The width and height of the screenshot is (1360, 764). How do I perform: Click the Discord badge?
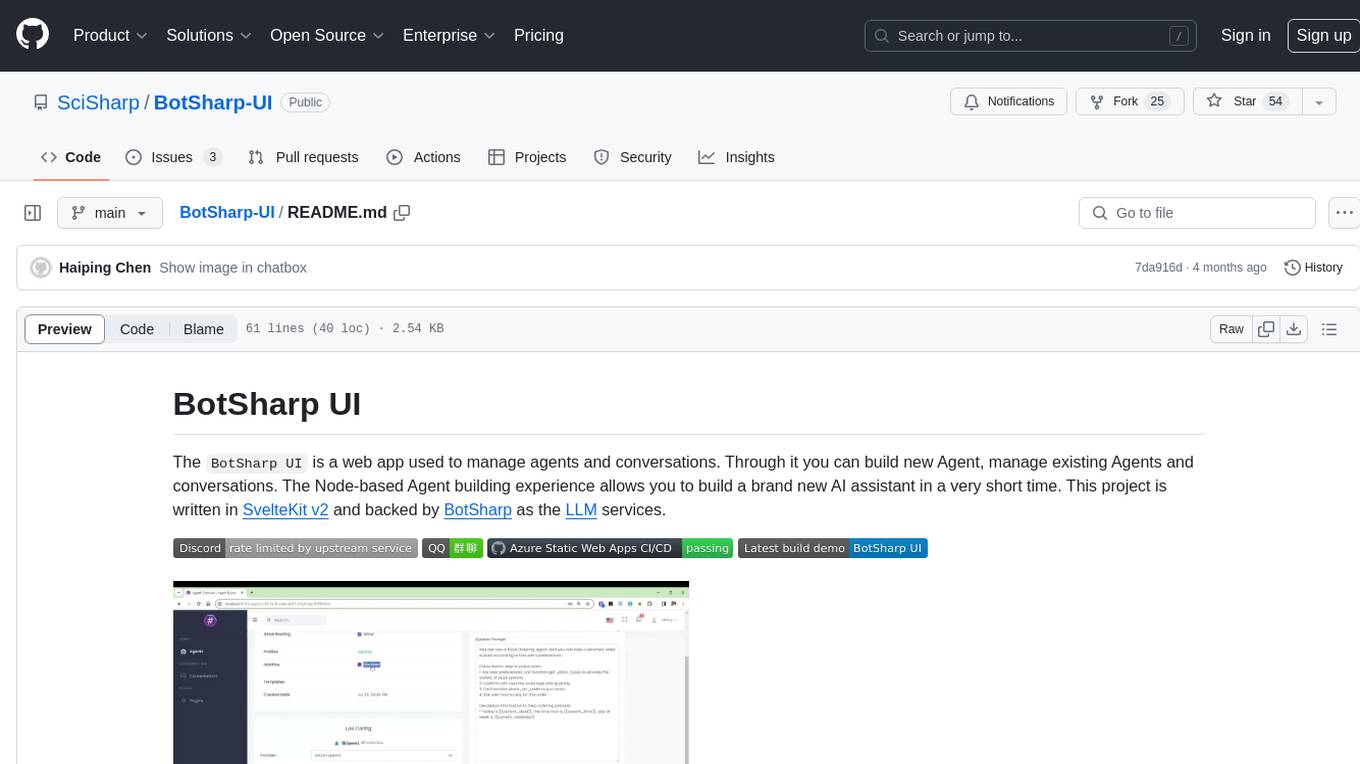(295, 548)
